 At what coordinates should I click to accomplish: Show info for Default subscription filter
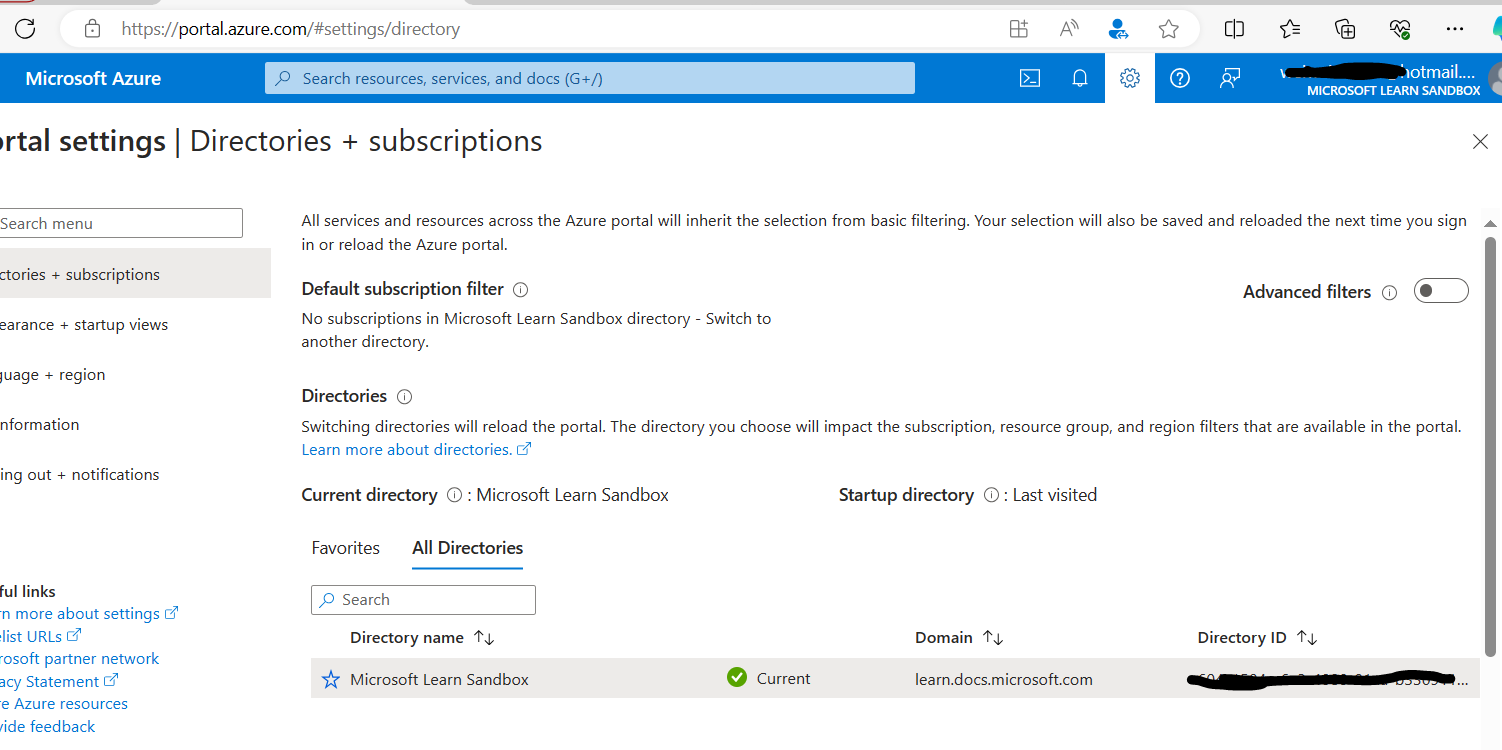click(x=520, y=290)
